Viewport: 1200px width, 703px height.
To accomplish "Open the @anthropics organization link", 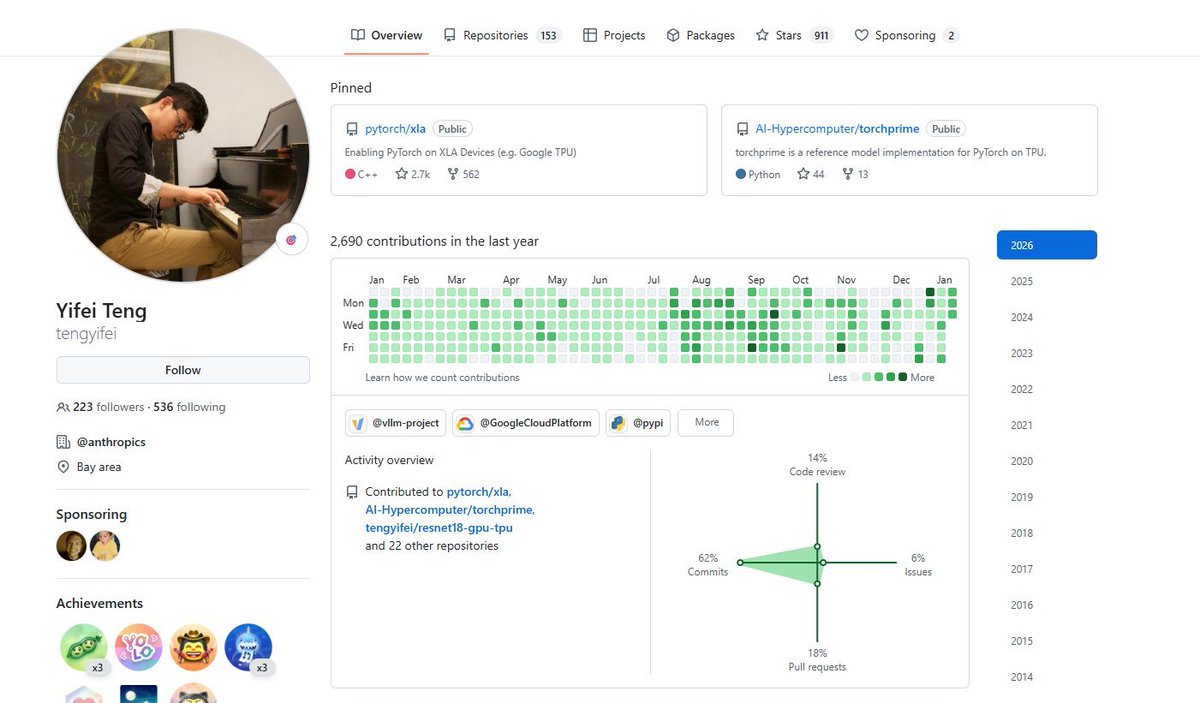I will point(111,442).
